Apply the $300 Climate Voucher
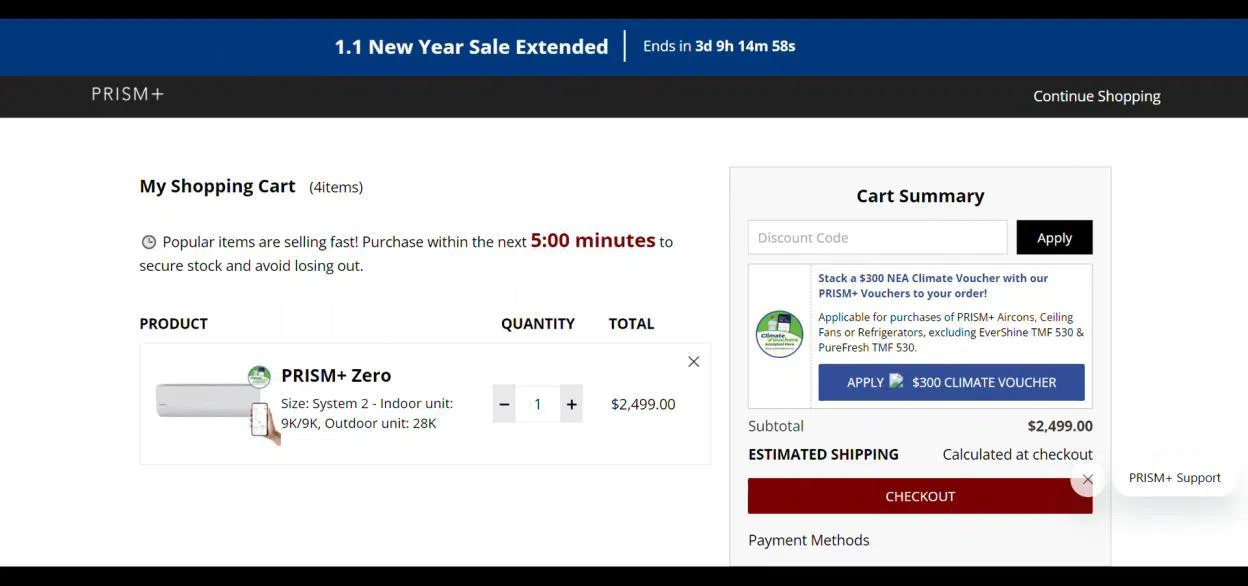Screen dimensions: 1248x586 (951, 382)
